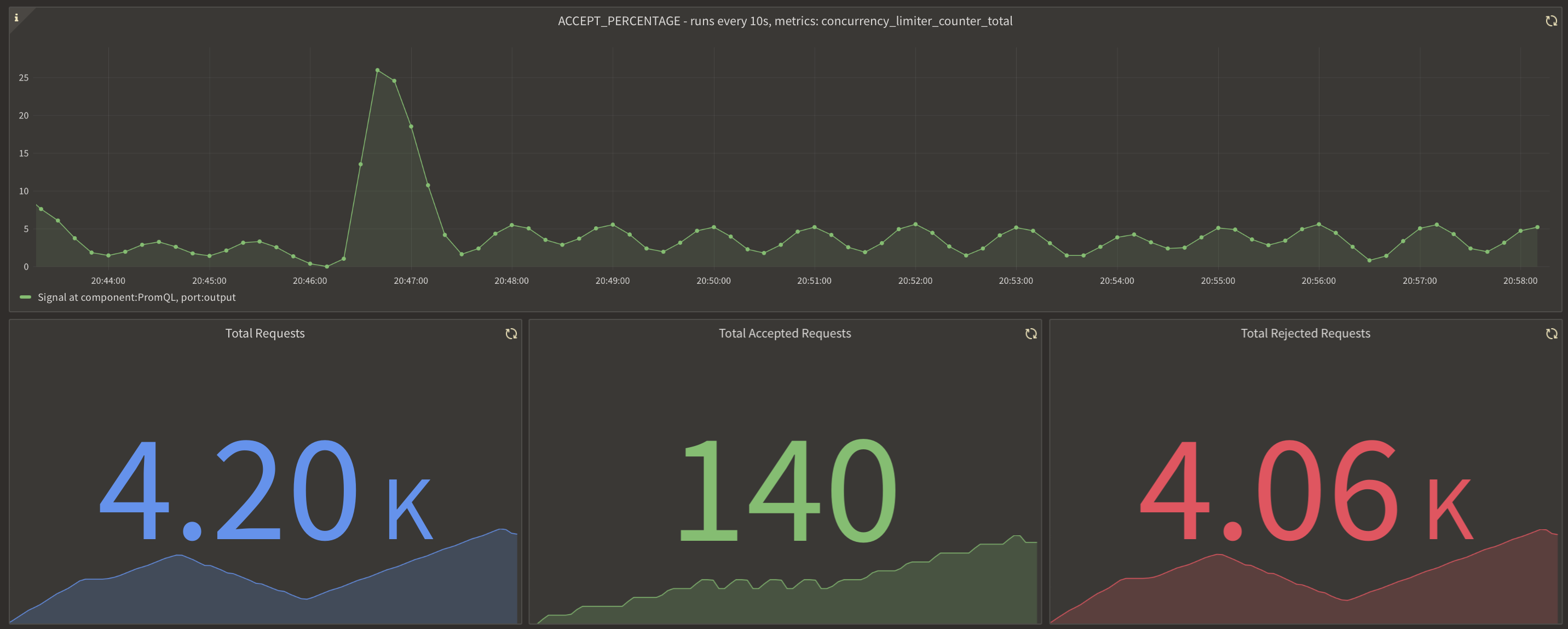This screenshot has height=629, width=1568.
Task: Click the 20:47:00 x-axis label
Action: pos(411,281)
